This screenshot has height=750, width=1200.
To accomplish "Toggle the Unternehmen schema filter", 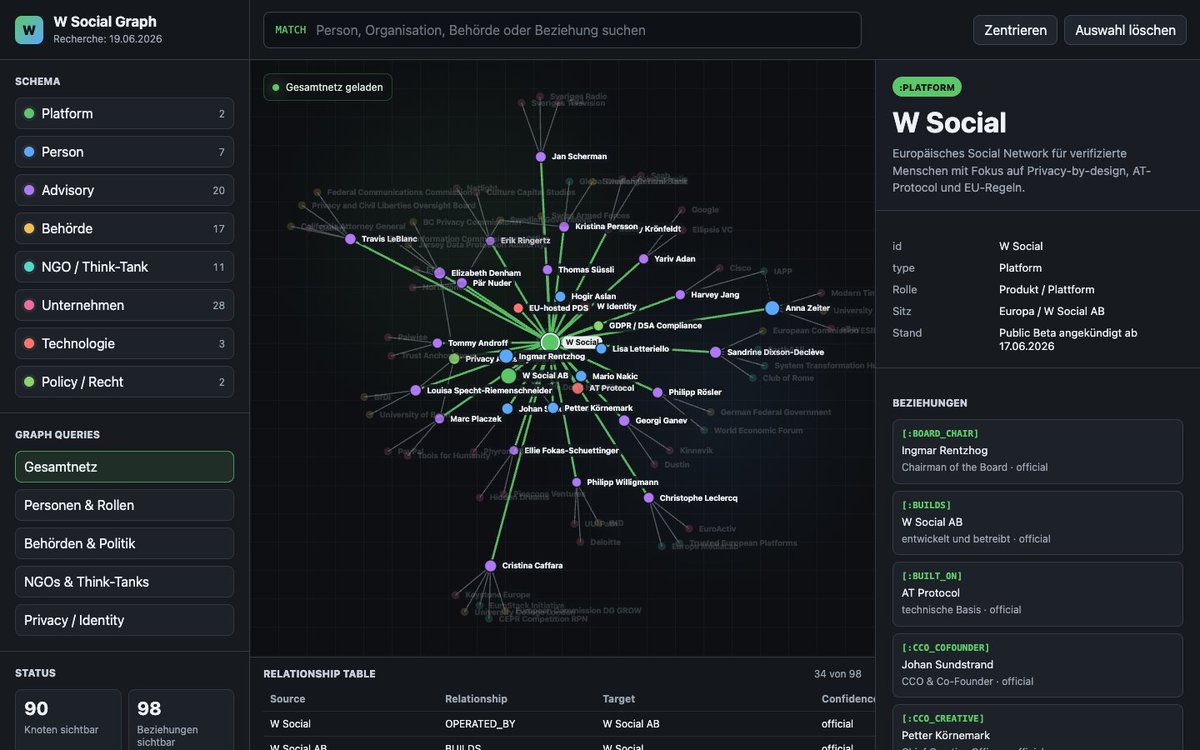I will pyautogui.click(x=124, y=305).
